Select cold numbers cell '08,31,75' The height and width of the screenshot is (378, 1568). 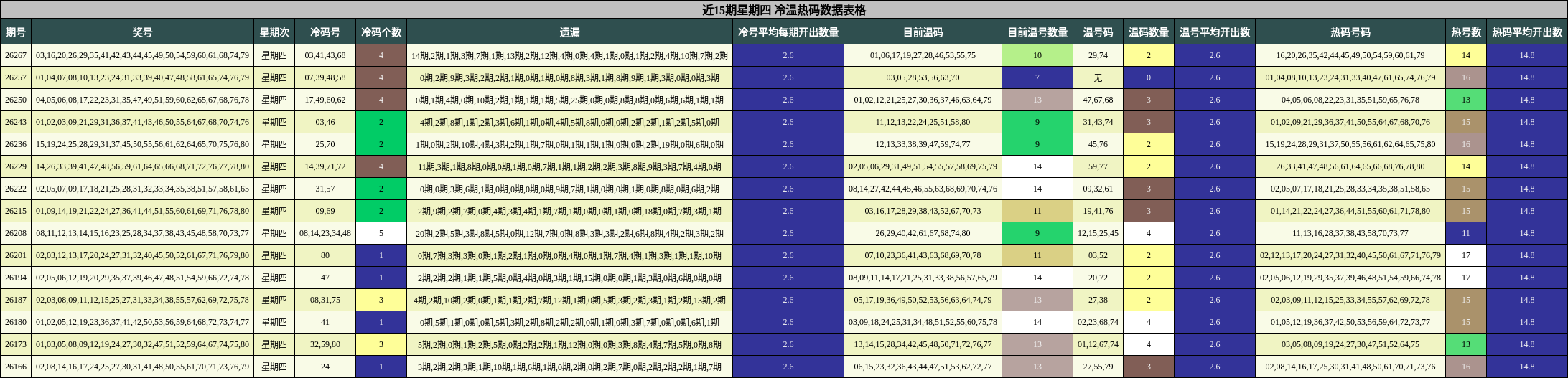325,300
